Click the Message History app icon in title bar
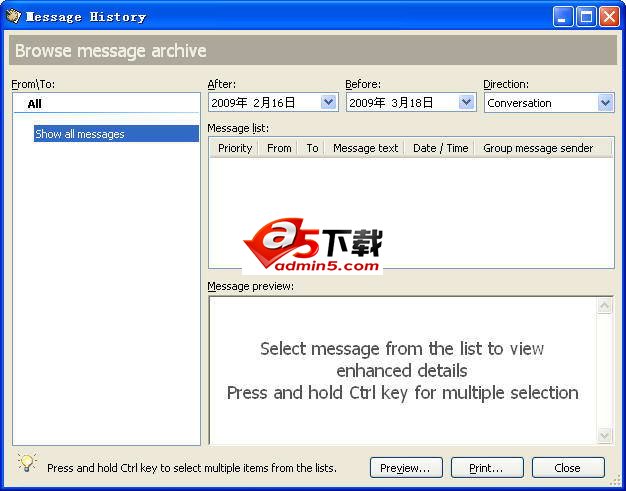Screen dimensions: 626x491 [x=13, y=16]
